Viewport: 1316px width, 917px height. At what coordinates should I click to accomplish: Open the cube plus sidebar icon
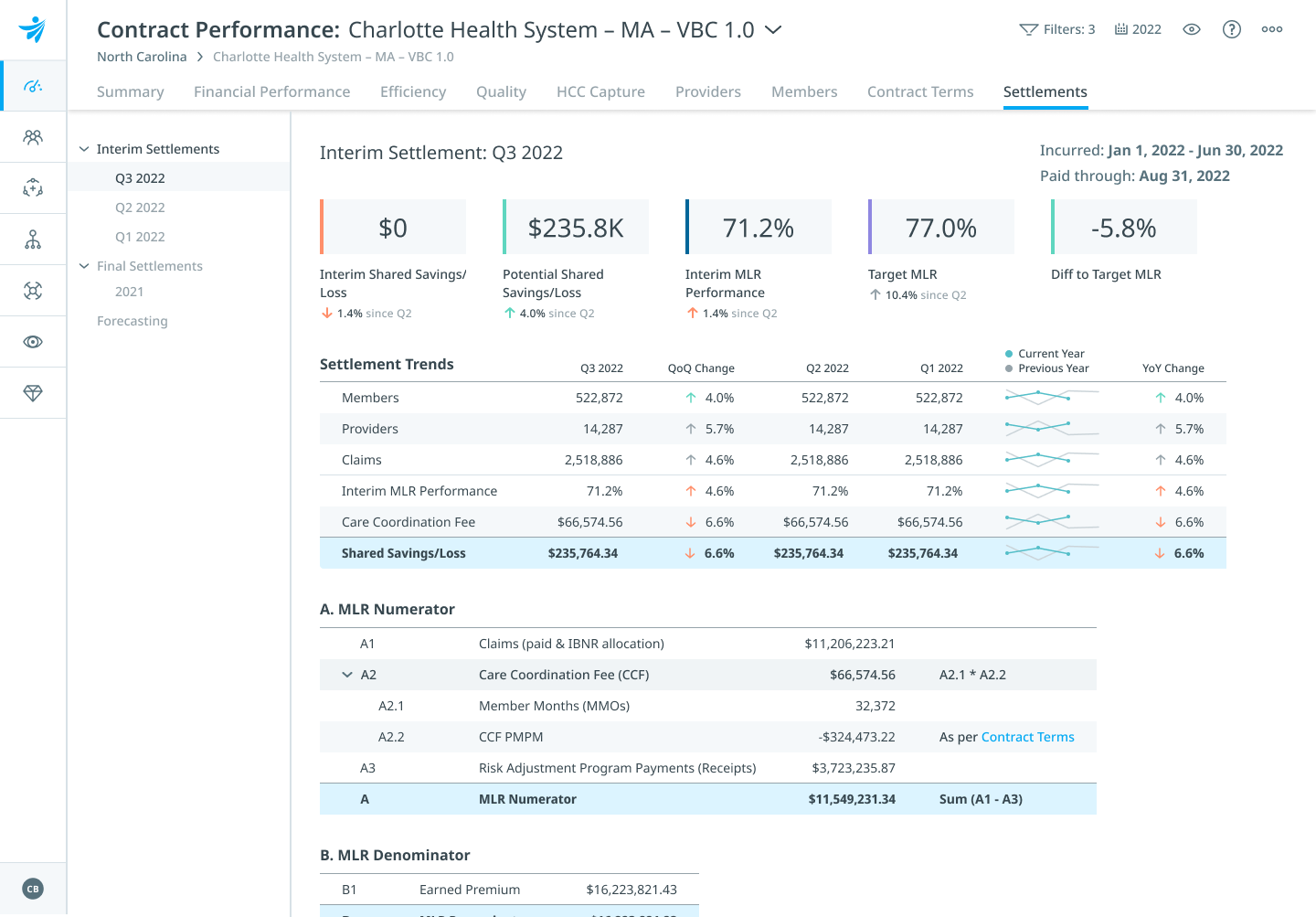click(33, 188)
